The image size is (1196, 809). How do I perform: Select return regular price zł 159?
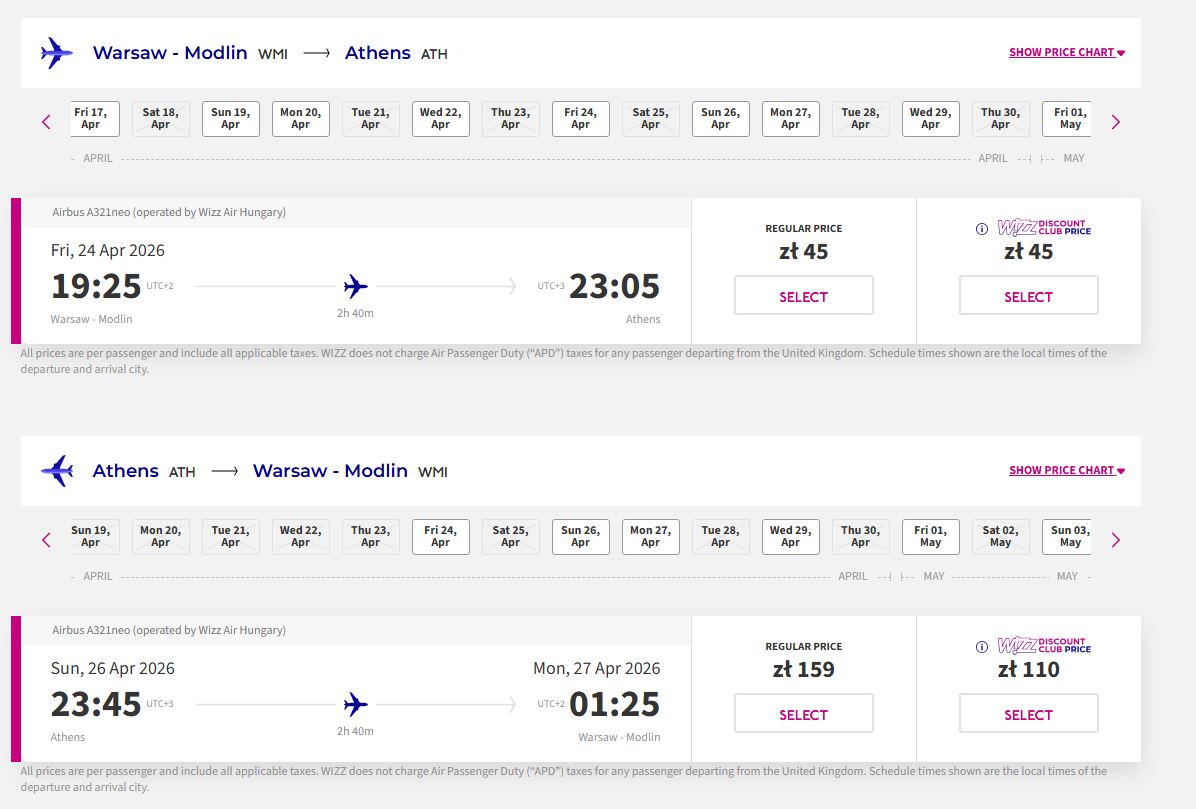(x=803, y=713)
